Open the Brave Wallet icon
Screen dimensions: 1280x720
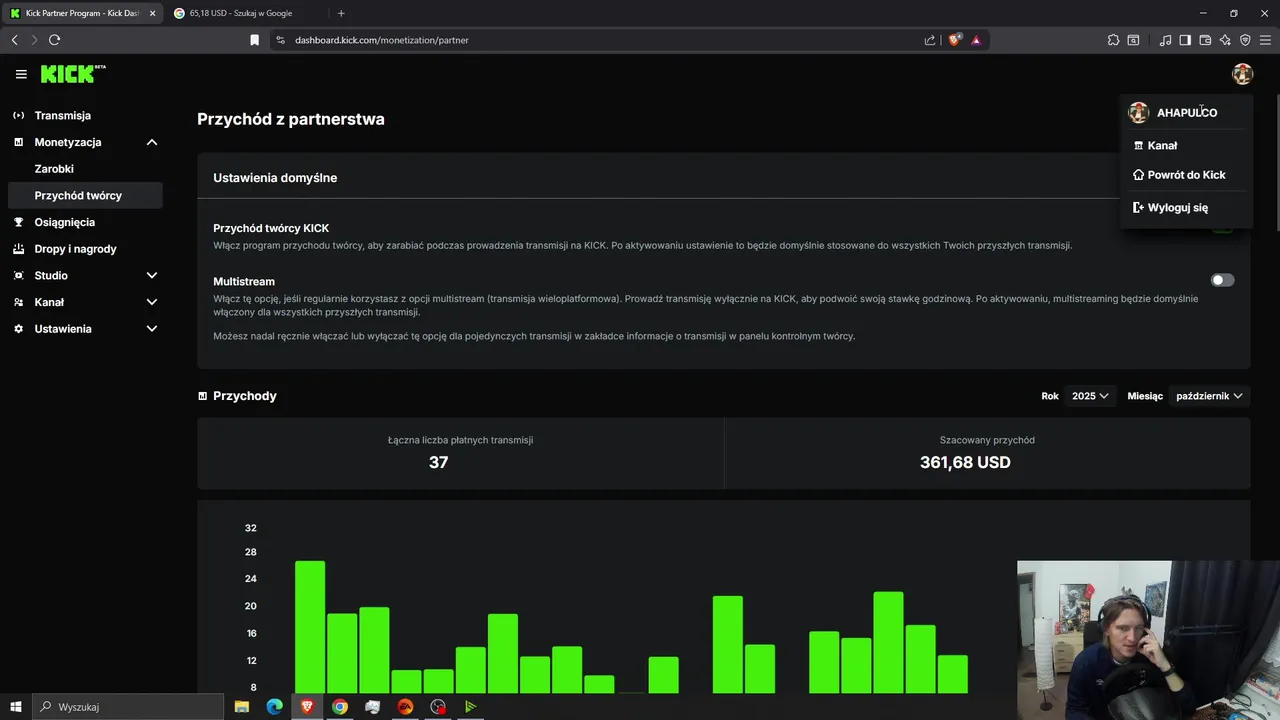(x=1205, y=40)
